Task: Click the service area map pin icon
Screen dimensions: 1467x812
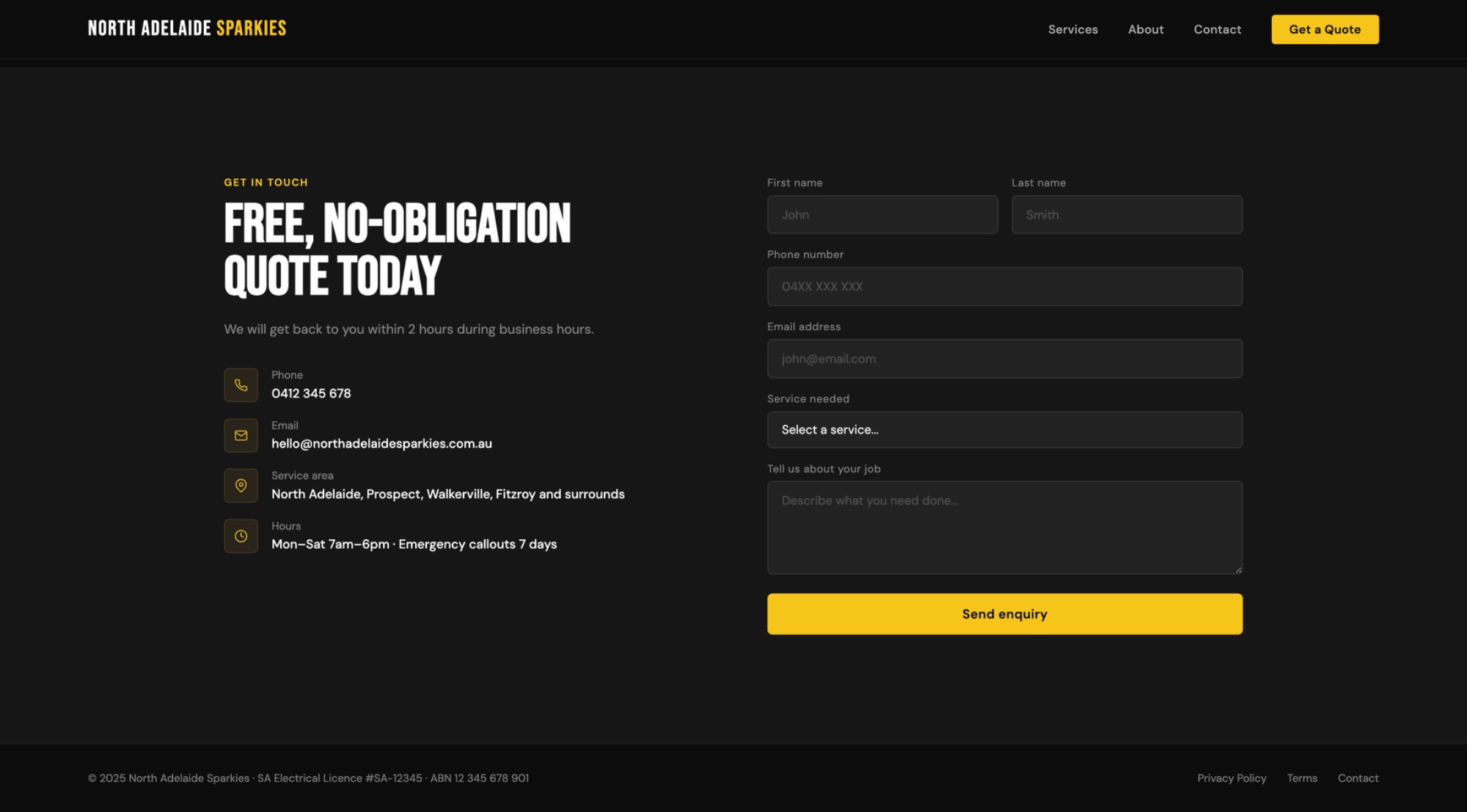Action: [x=241, y=486]
